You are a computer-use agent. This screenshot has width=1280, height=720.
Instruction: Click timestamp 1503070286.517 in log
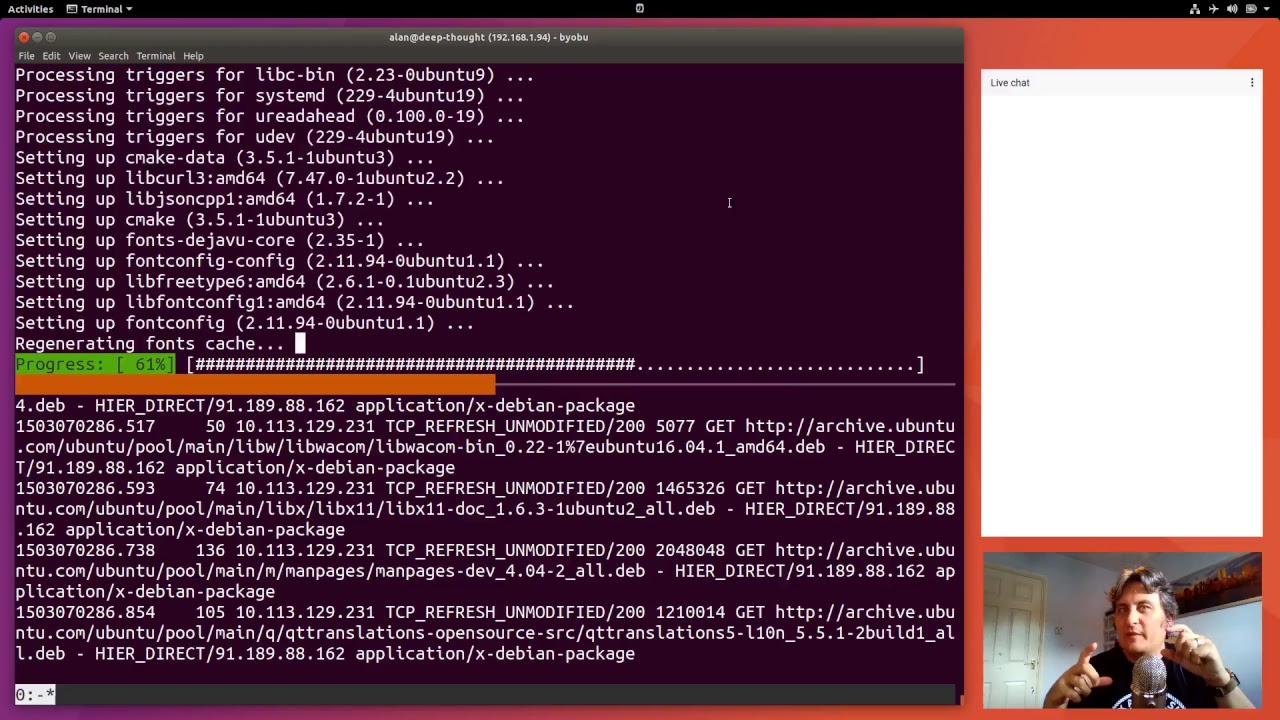85,427
